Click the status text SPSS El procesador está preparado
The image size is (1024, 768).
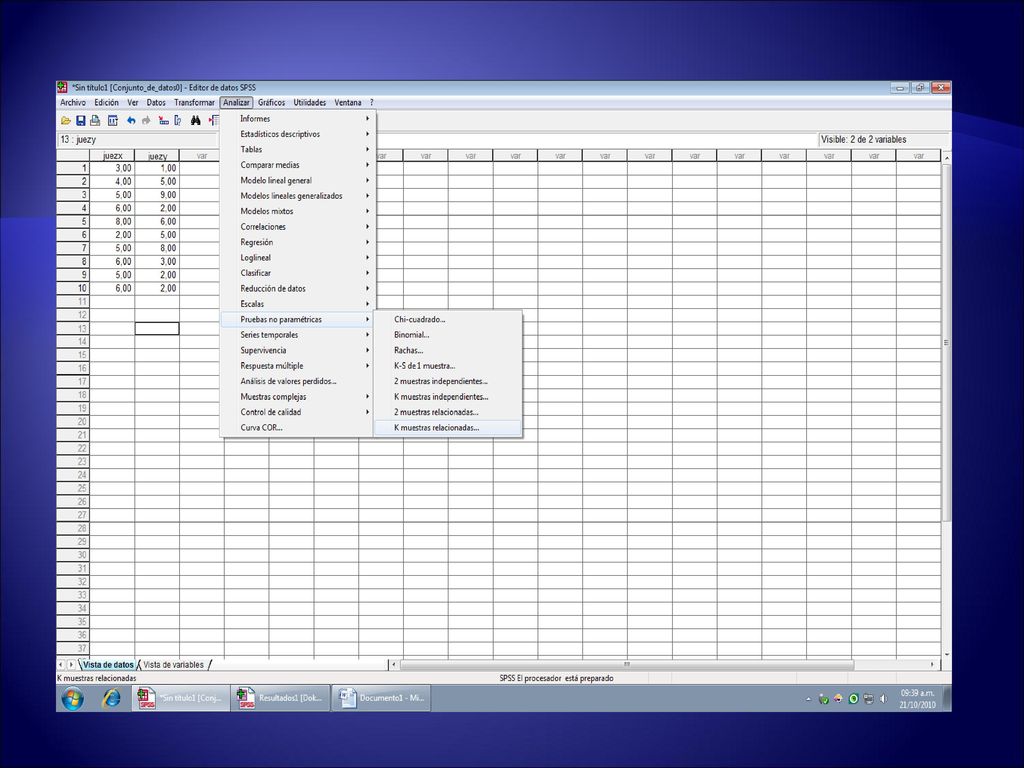[x=556, y=679]
